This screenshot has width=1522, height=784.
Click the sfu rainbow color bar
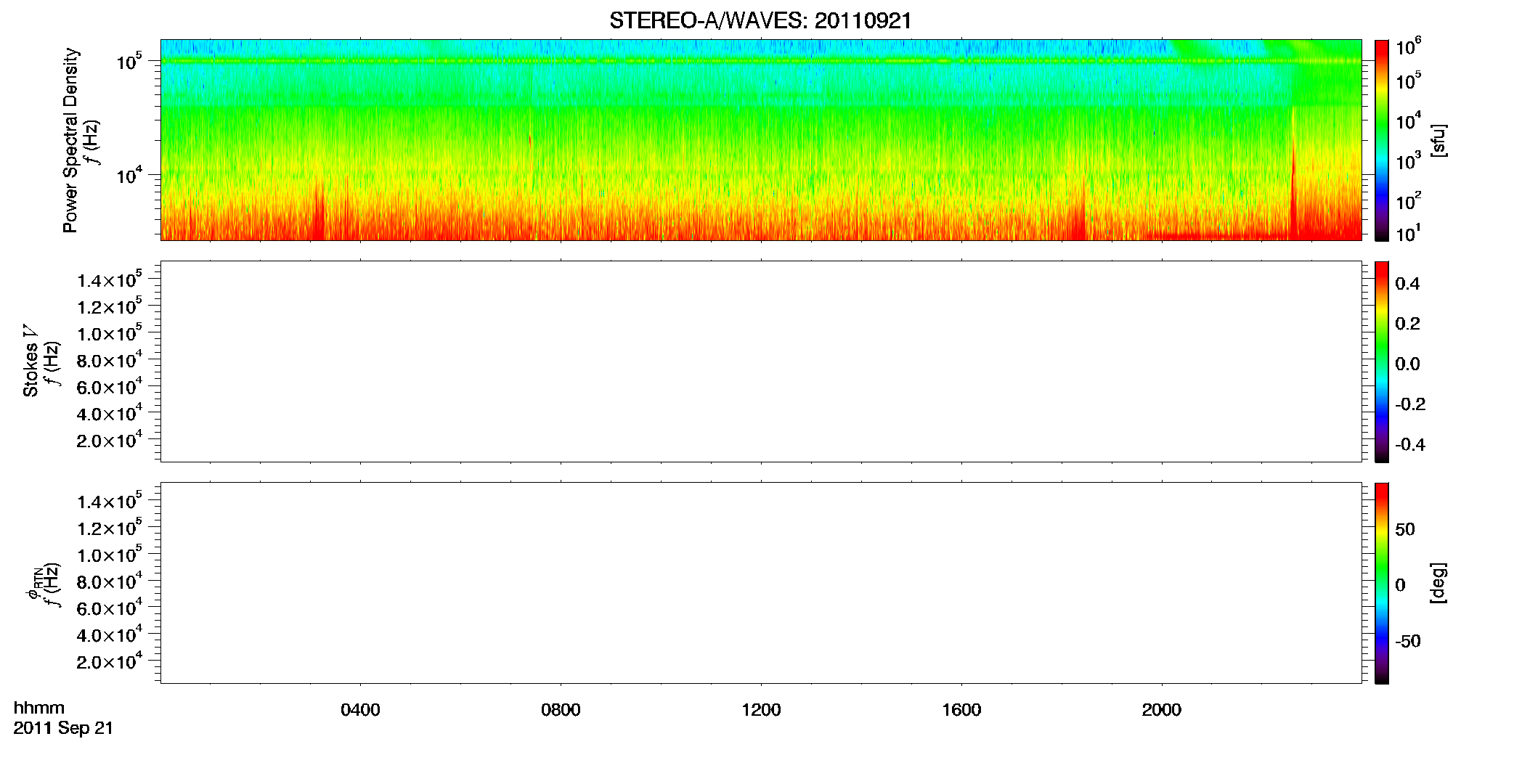click(1382, 139)
